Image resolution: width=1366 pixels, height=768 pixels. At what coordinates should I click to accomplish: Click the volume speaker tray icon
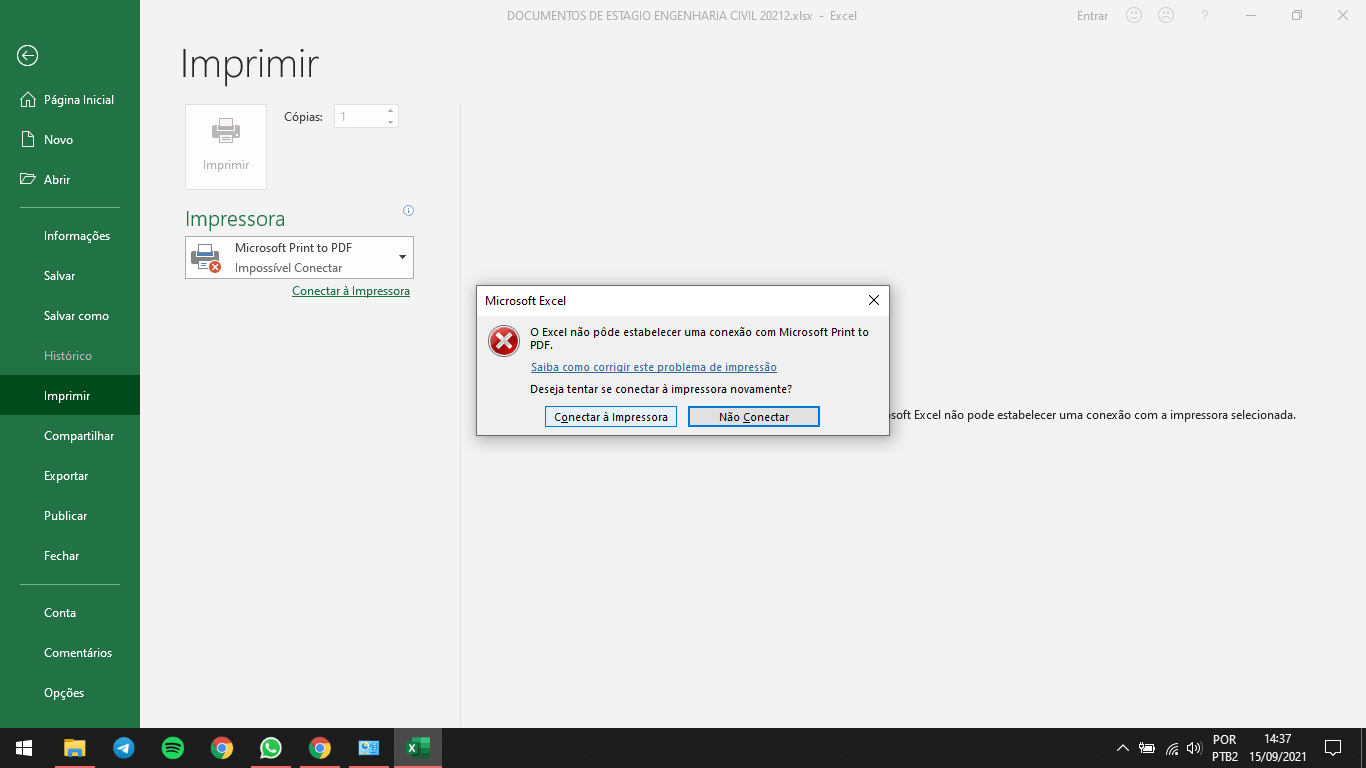pos(1194,748)
